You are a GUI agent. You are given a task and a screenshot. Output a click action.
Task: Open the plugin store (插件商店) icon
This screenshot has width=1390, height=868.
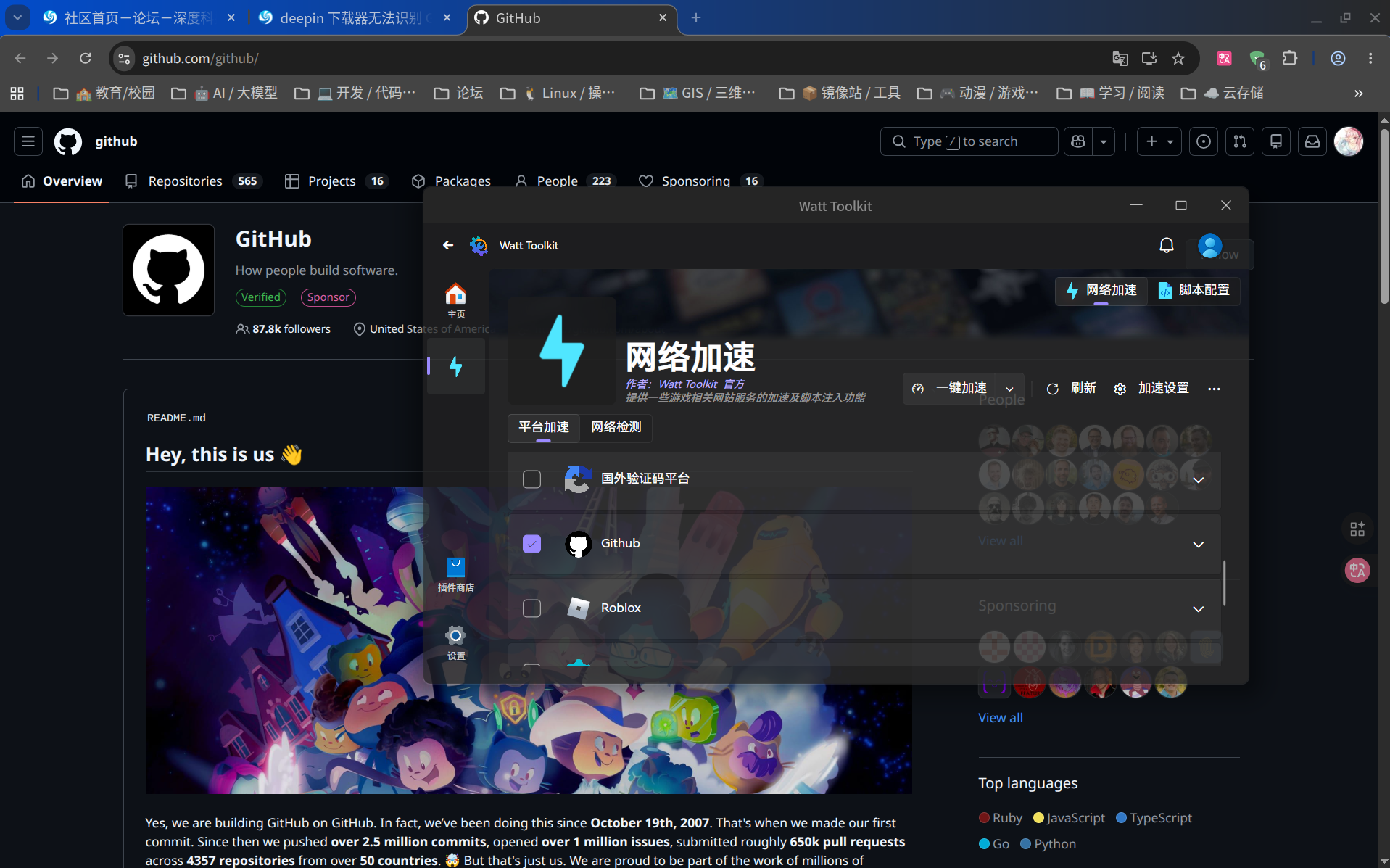[455, 574]
